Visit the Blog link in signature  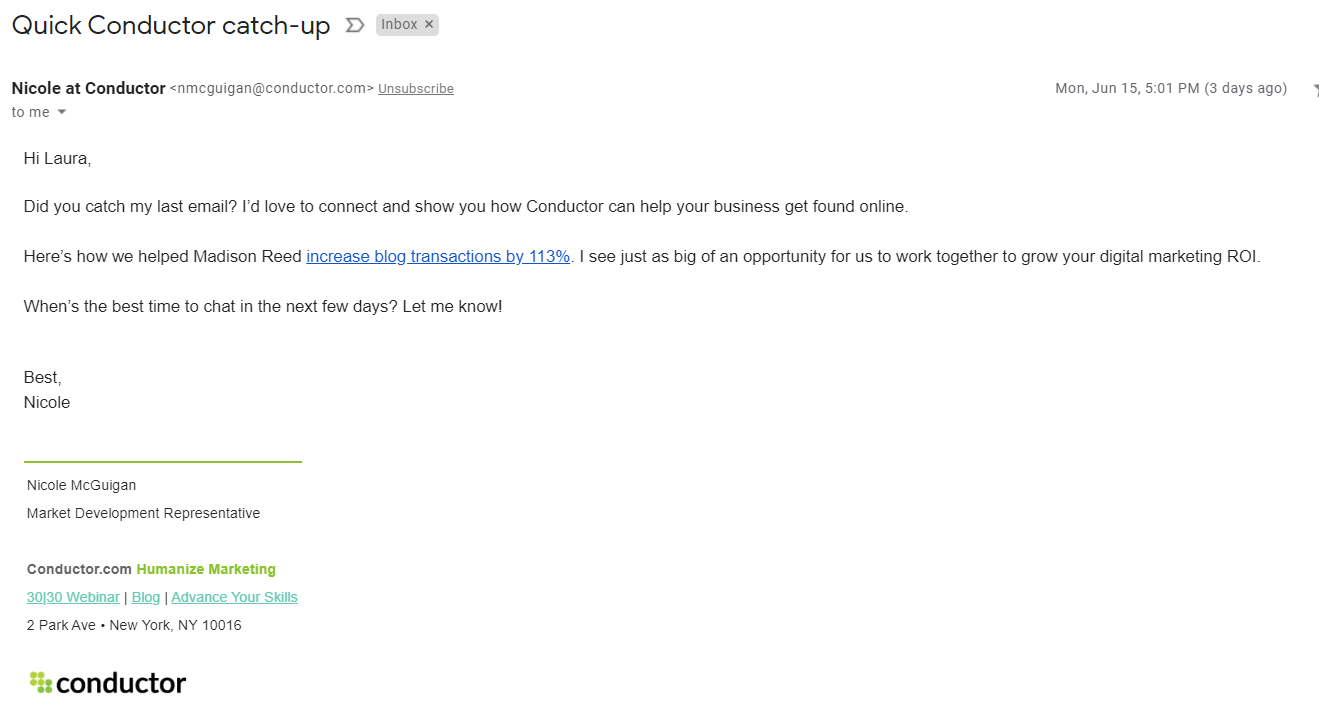point(146,597)
